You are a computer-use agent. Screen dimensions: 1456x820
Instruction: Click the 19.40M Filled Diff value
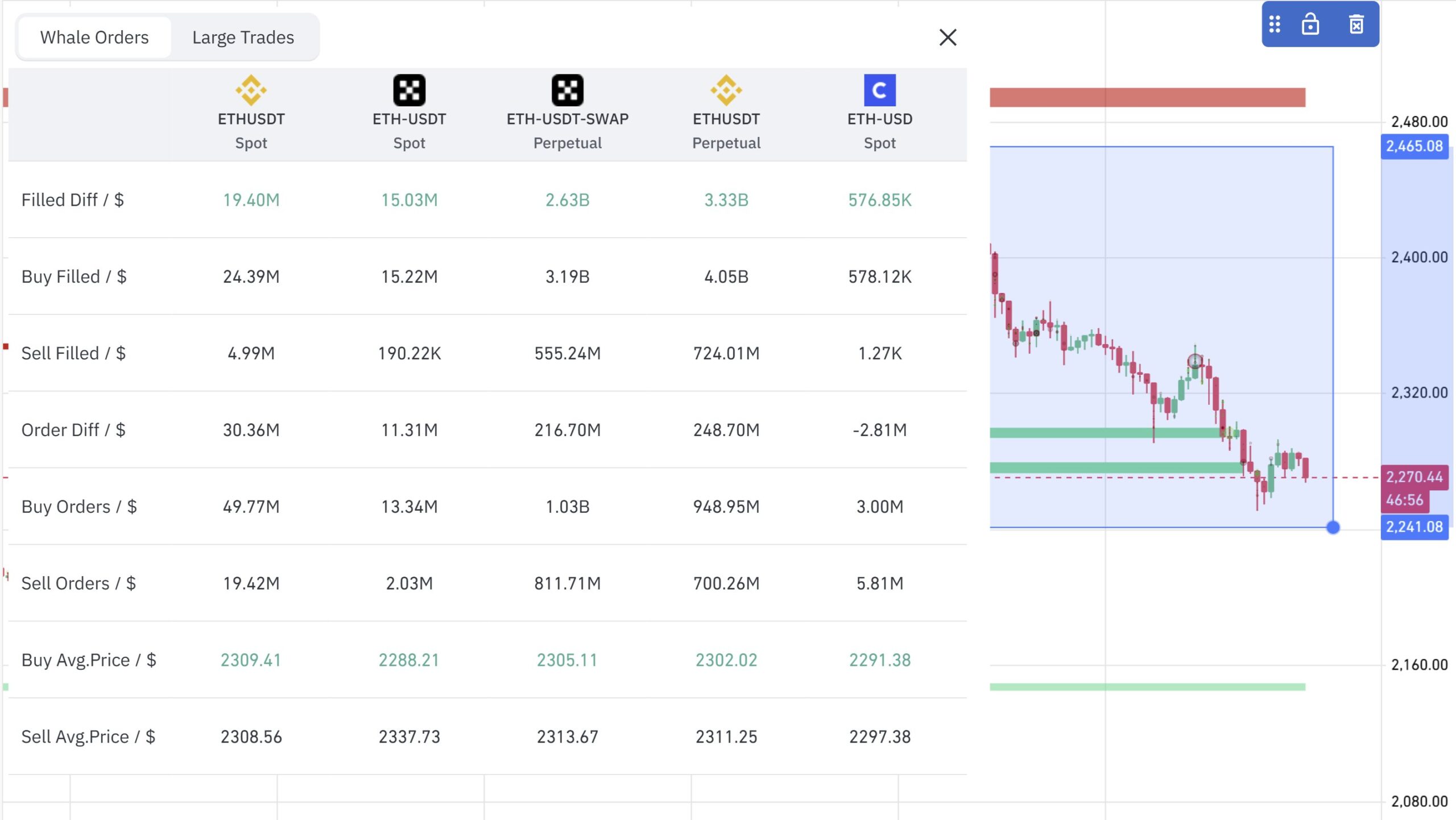tap(251, 200)
